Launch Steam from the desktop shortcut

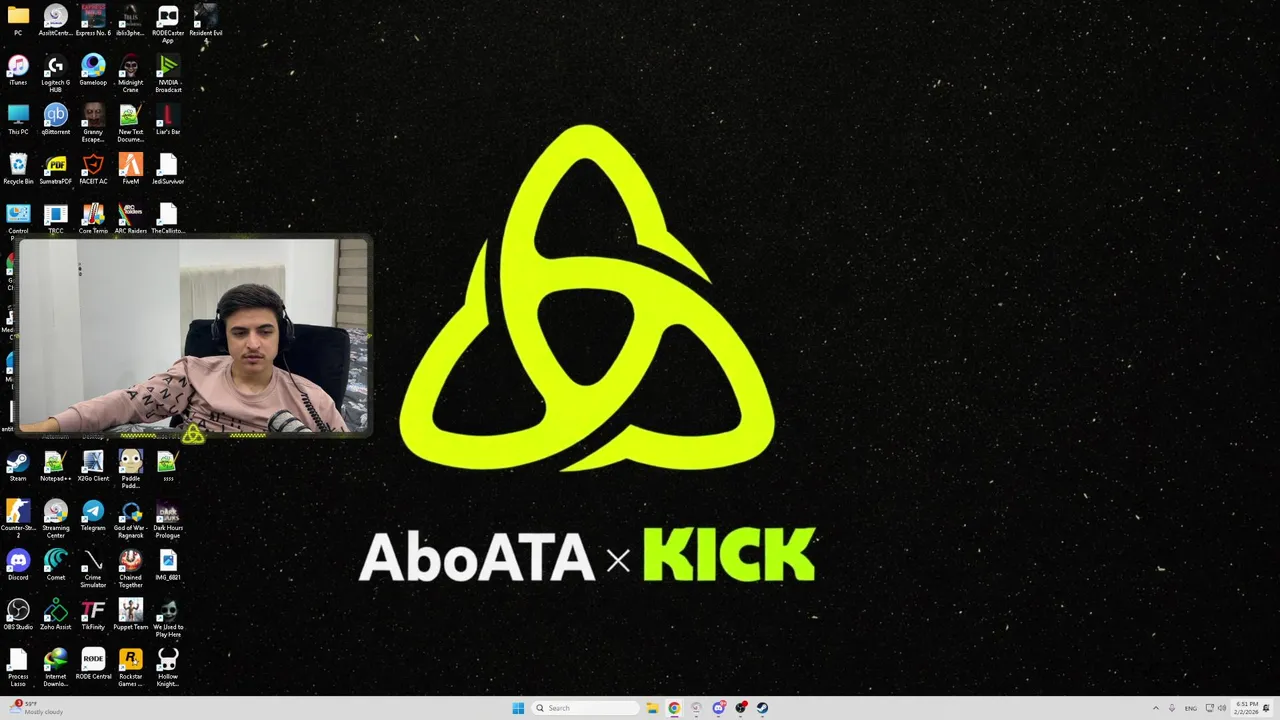pos(18,466)
